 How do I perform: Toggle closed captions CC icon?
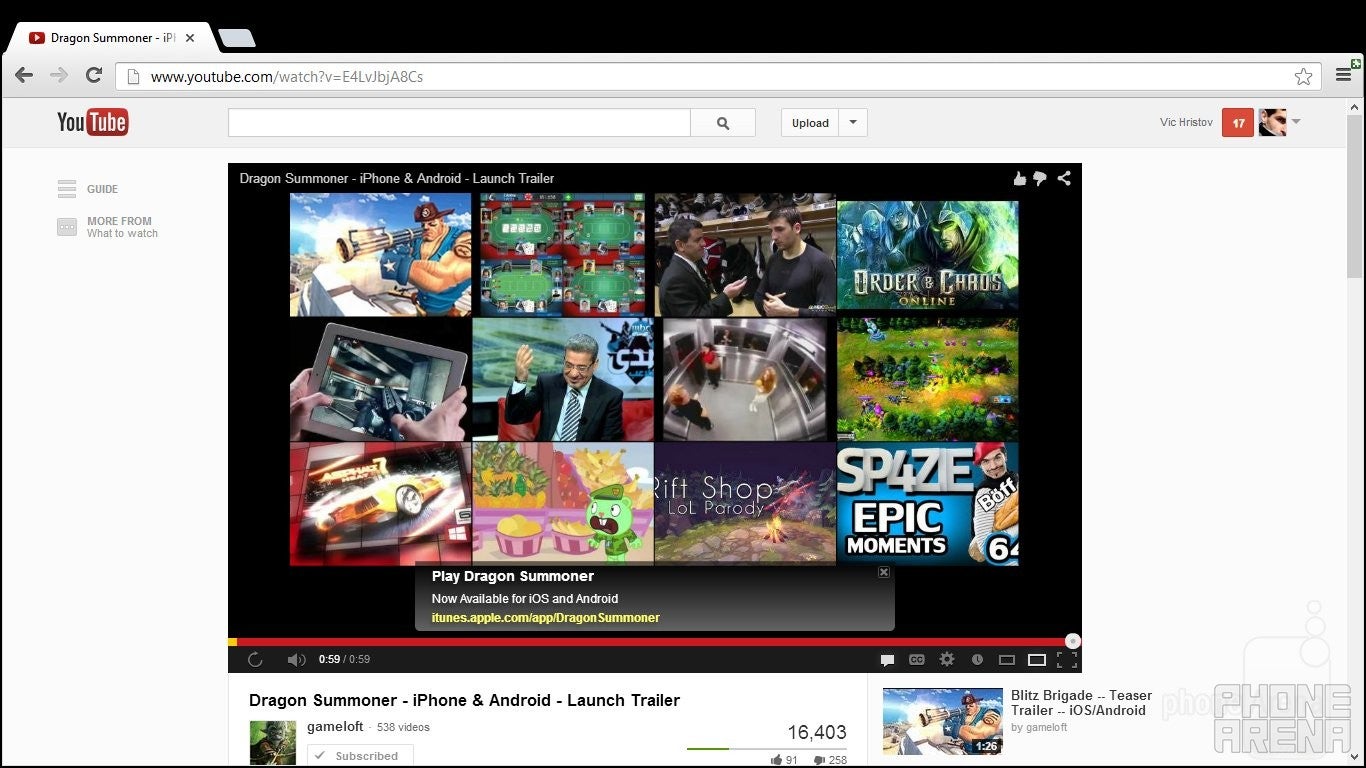[x=917, y=660]
